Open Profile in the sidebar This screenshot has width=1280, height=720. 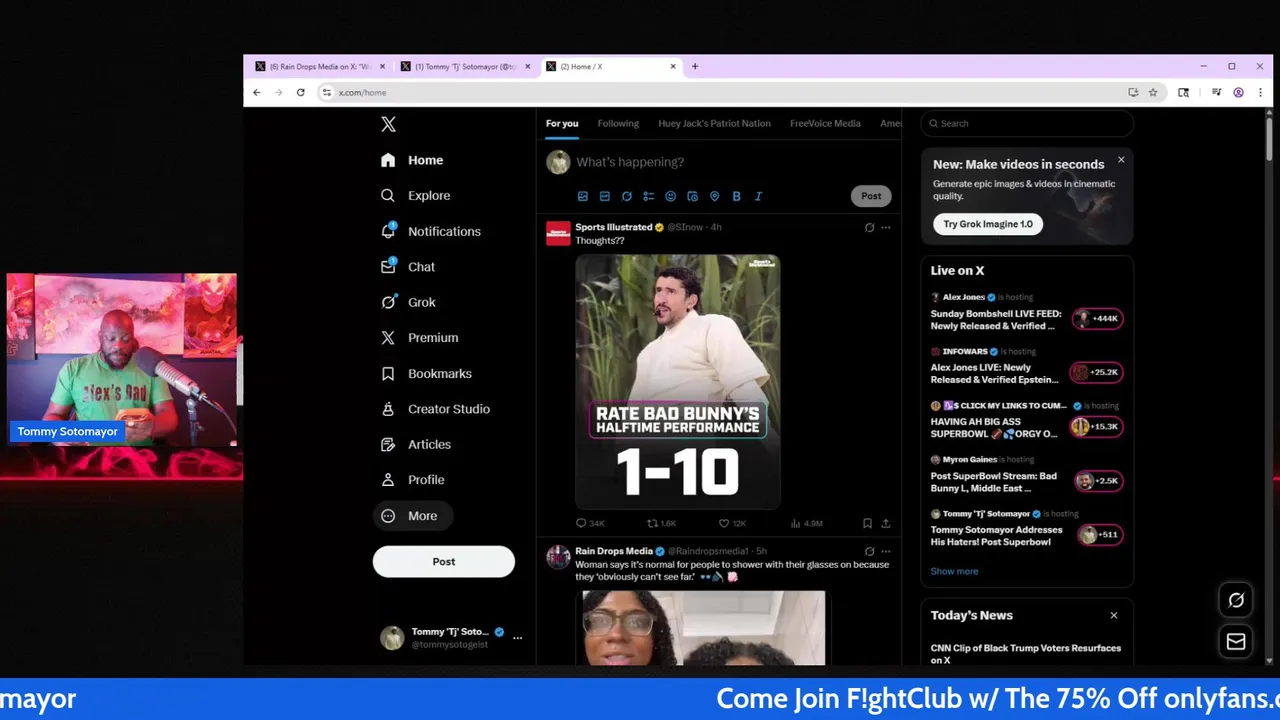pyautogui.click(x=412, y=480)
